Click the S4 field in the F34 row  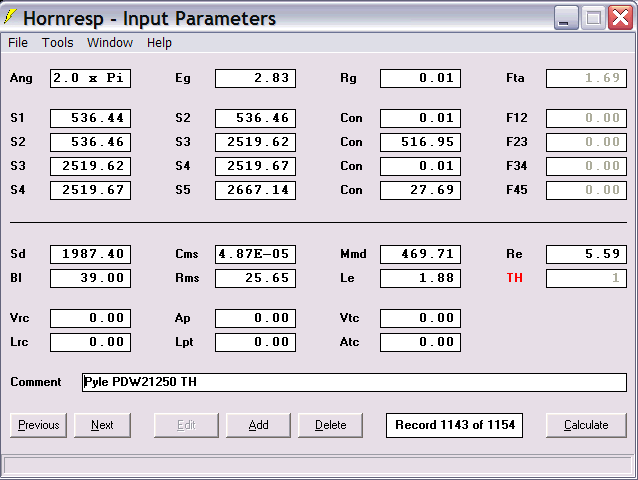click(256, 166)
